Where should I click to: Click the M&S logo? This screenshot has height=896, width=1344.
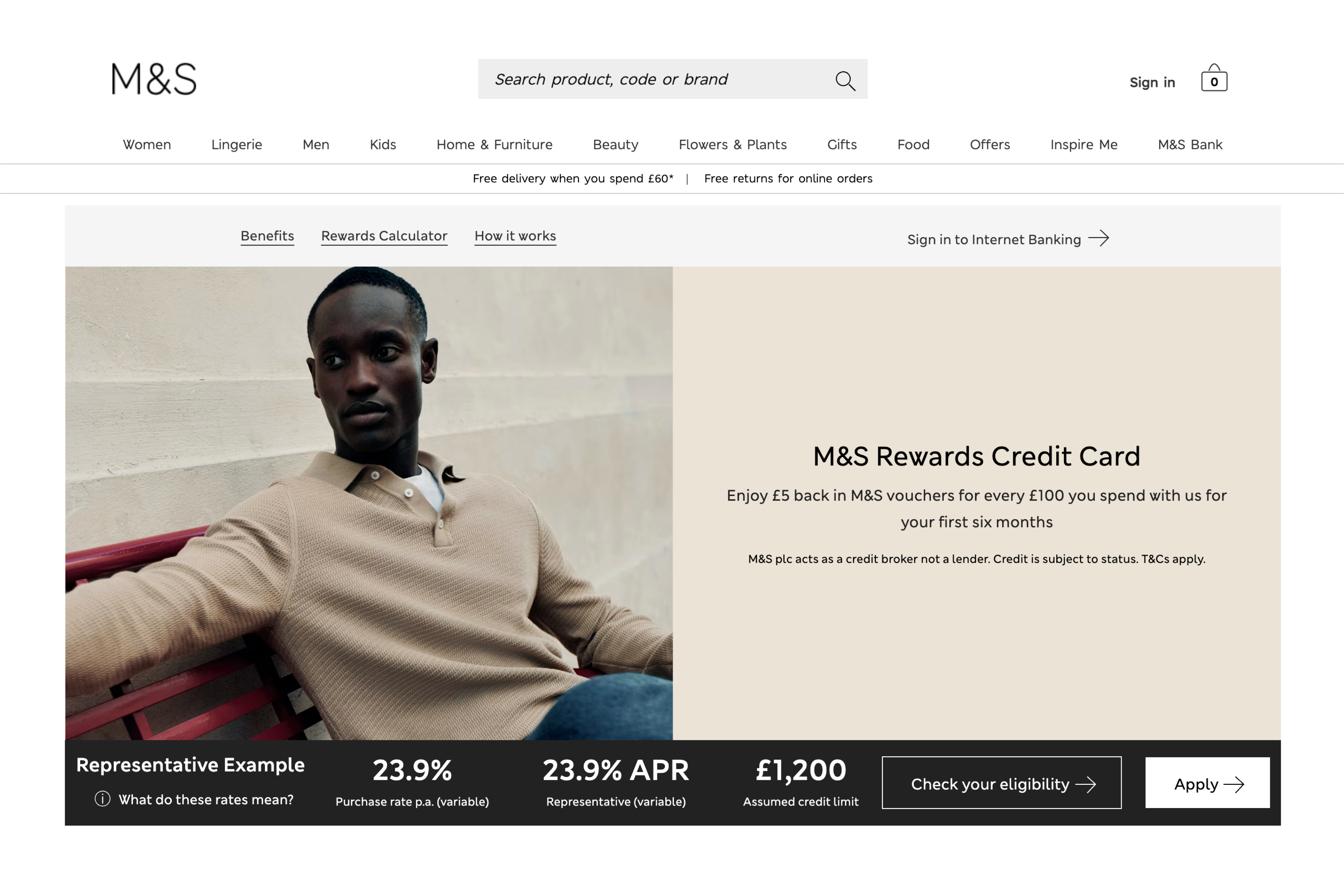[x=154, y=79]
